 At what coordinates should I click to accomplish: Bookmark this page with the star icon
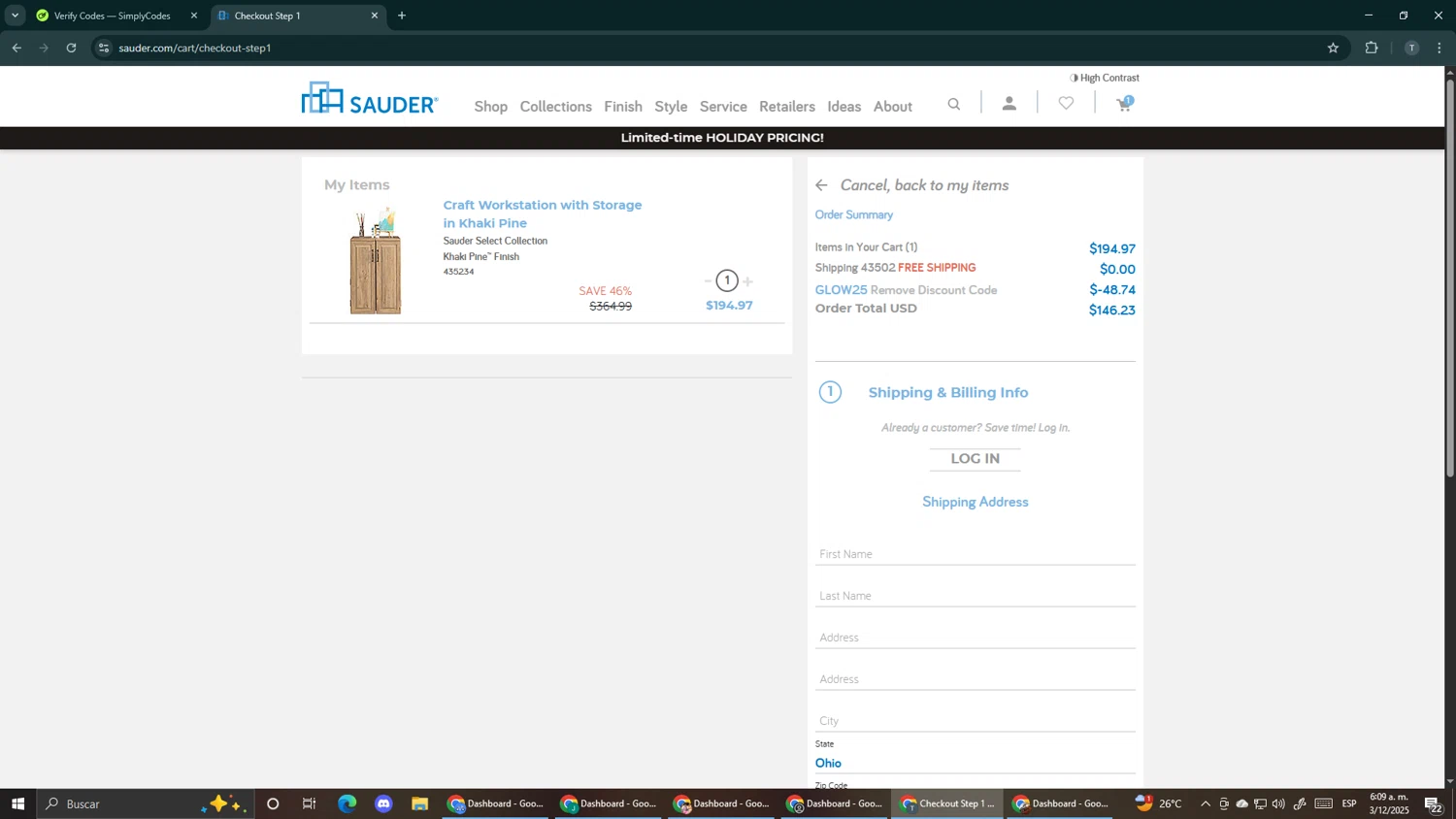click(x=1333, y=48)
